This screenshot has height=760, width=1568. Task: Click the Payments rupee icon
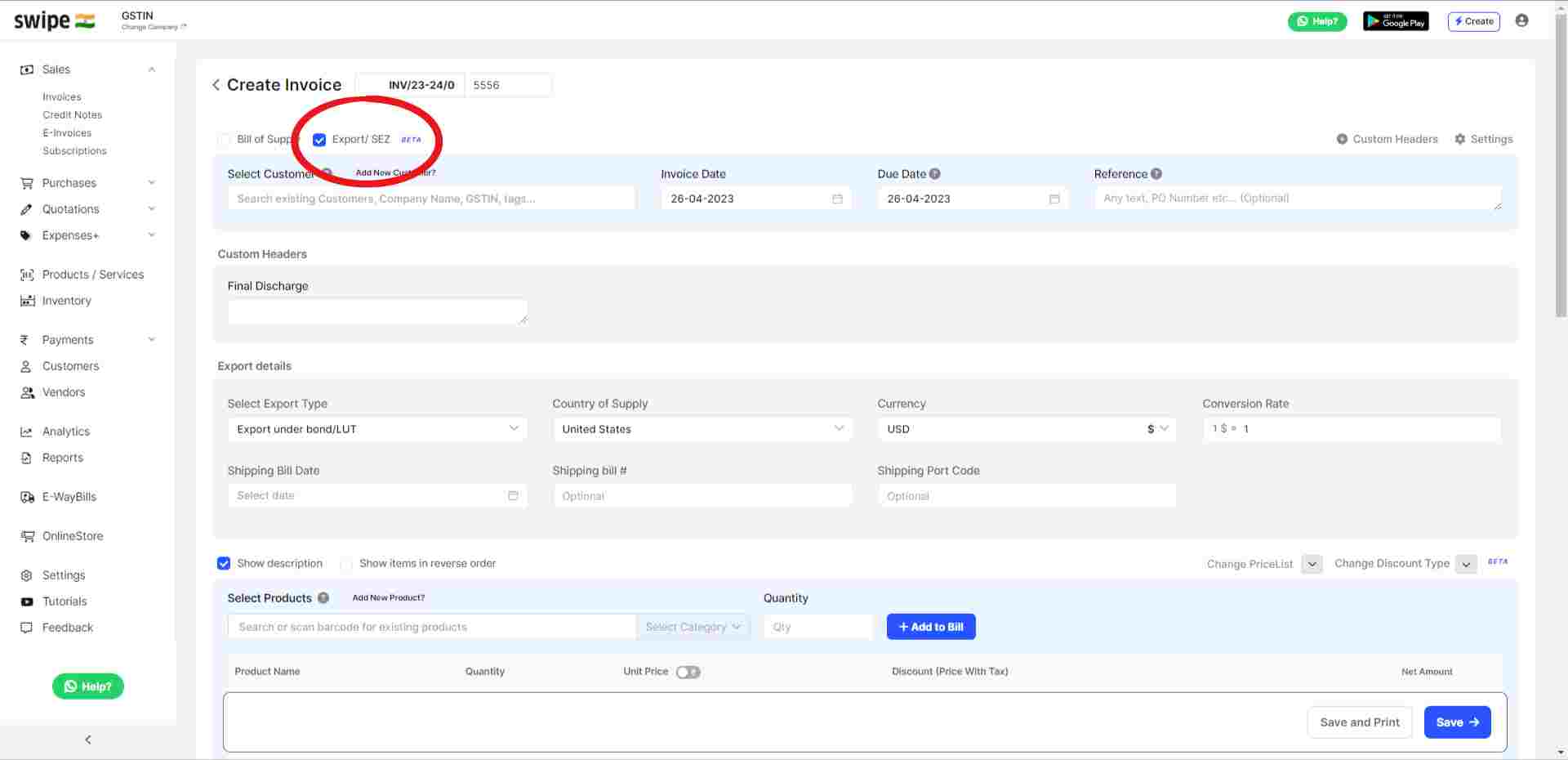pos(24,340)
